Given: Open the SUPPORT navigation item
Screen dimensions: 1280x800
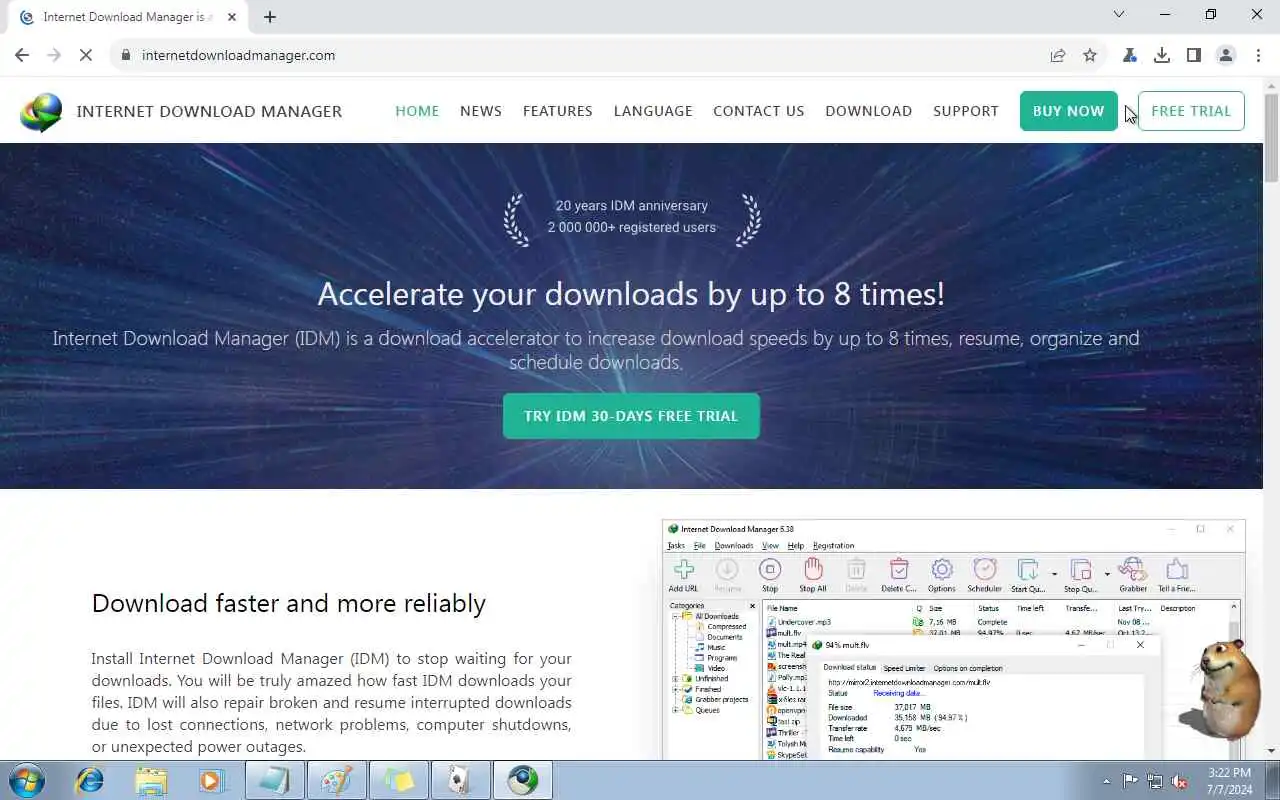Looking at the screenshot, I should pyautogui.click(x=966, y=111).
